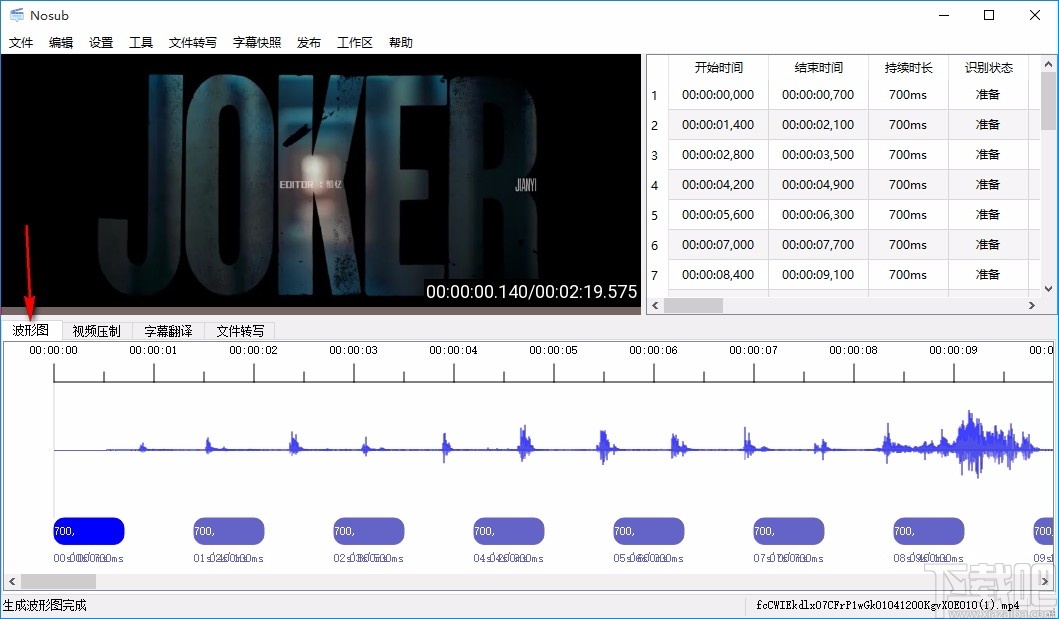The image size is (1059, 619).
Task: Open the 字幕快照 menu
Action: [257, 42]
